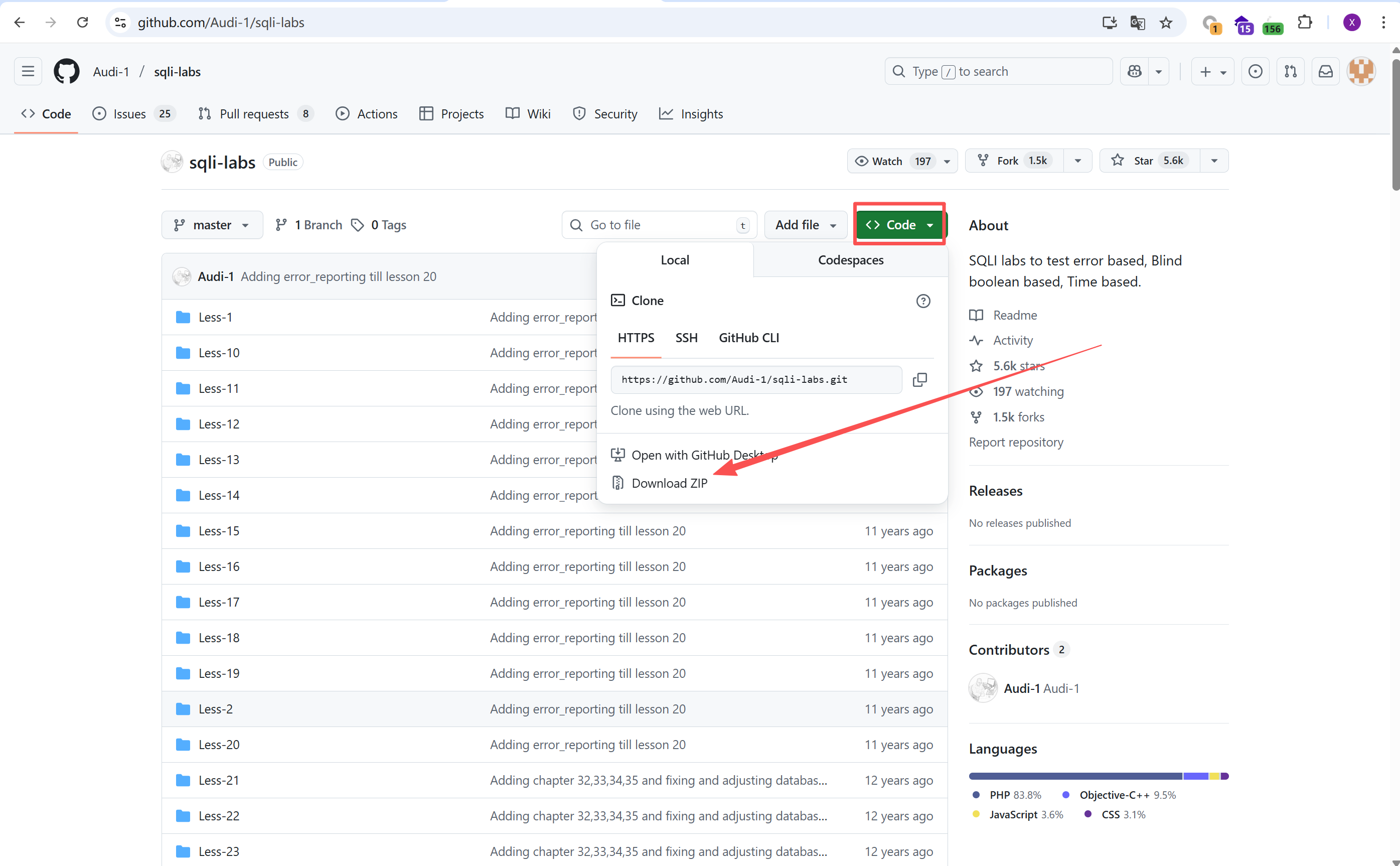
Task: Open the 0 Tags link
Action: (x=379, y=225)
